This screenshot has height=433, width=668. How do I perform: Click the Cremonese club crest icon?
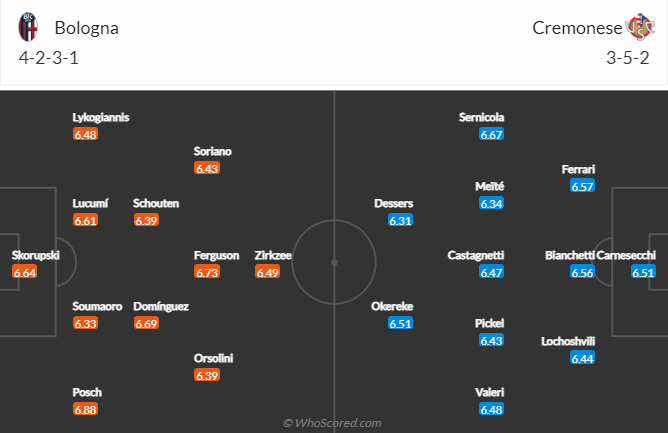(638, 27)
